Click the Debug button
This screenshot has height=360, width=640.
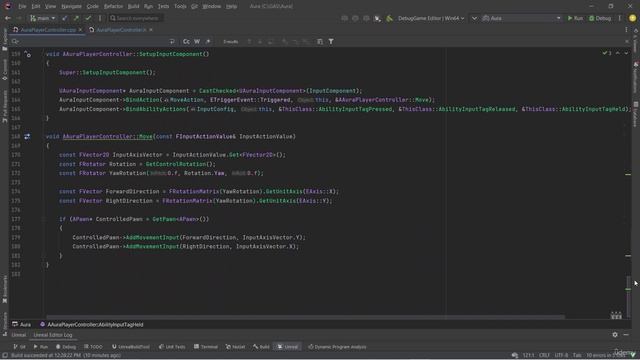point(600,18)
